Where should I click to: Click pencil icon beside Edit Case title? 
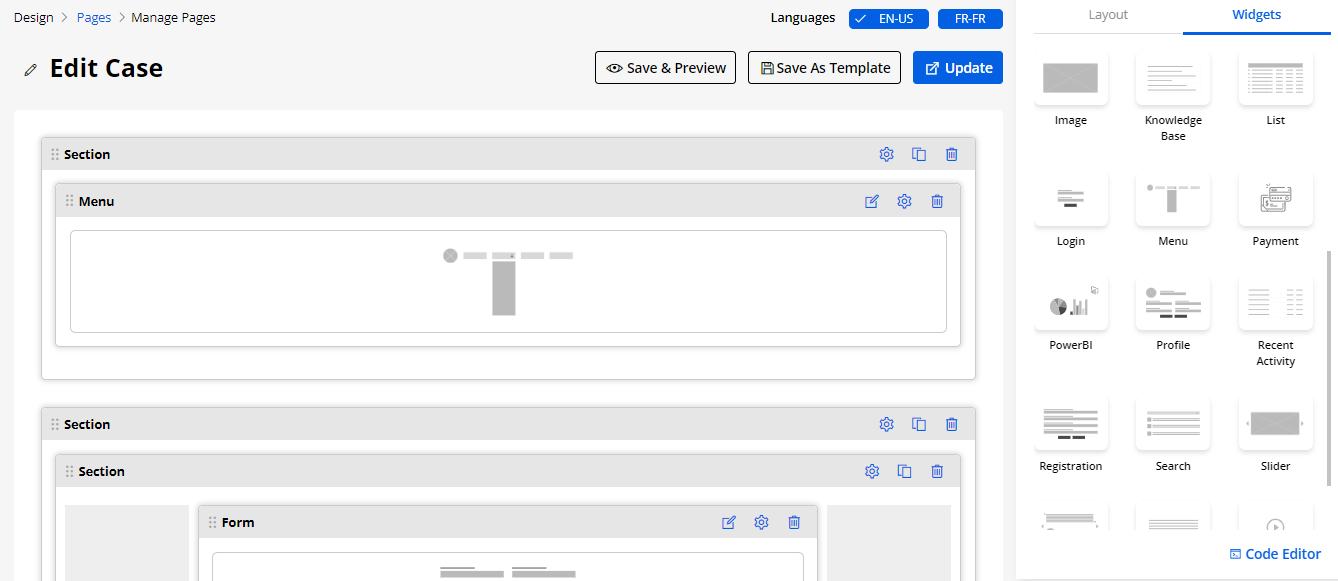tap(31, 70)
